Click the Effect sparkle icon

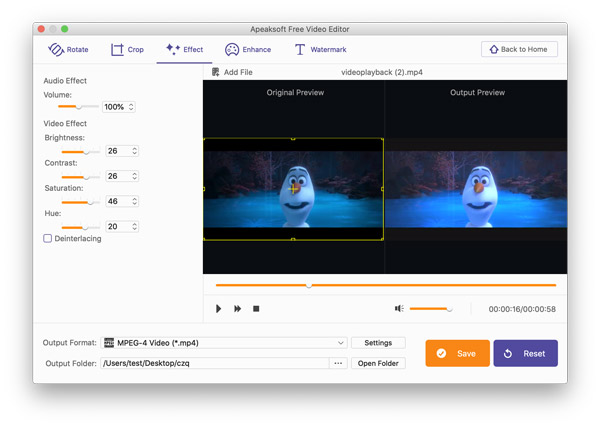173,49
